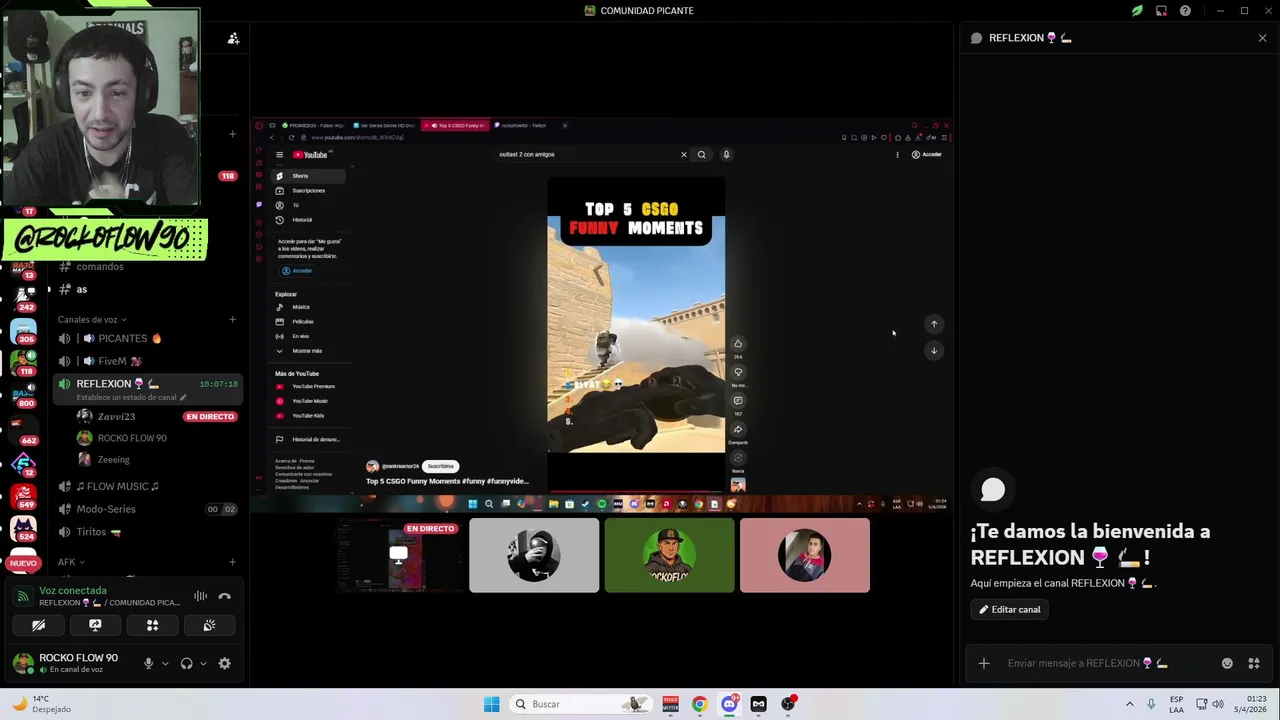1280x720 pixels.
Task: Open the Discord inbox icon in title bar
Action: [x=1161, y=11]
